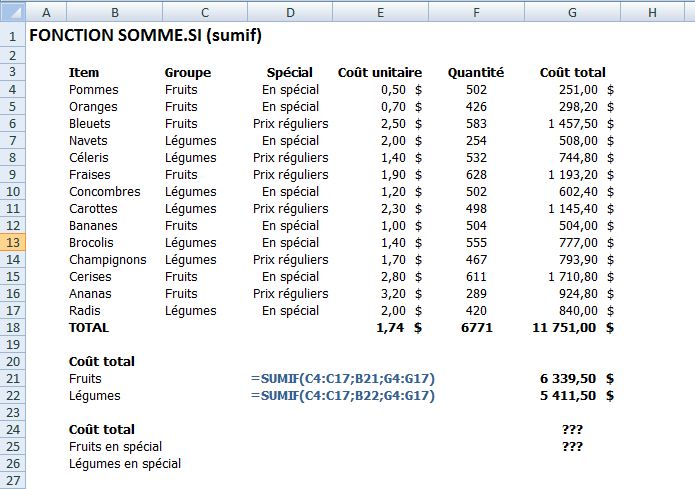The height and width of the screenshot is (489, 695).
Task: Click the title cell FONCTION SOMME.SI
Action: [x=145, y=35]
